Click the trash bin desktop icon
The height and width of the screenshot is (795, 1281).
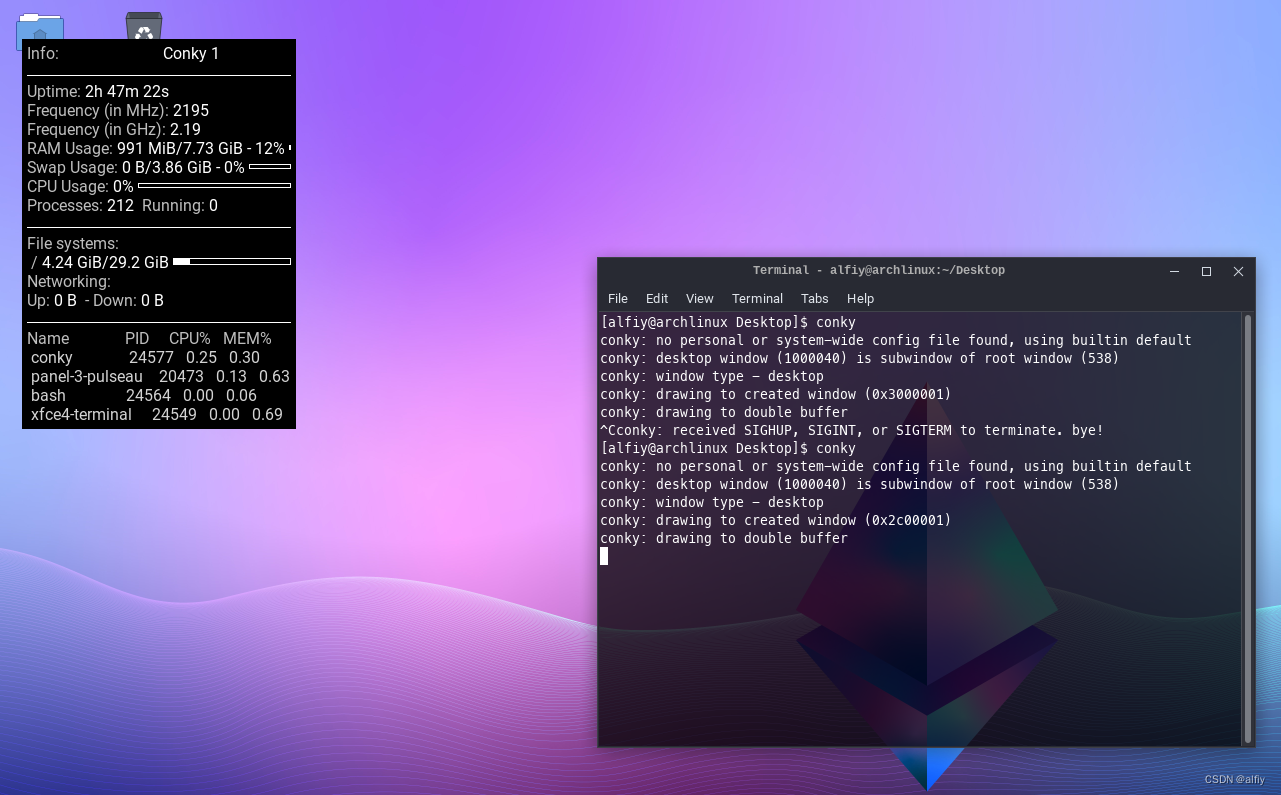[x=144, y=26]
